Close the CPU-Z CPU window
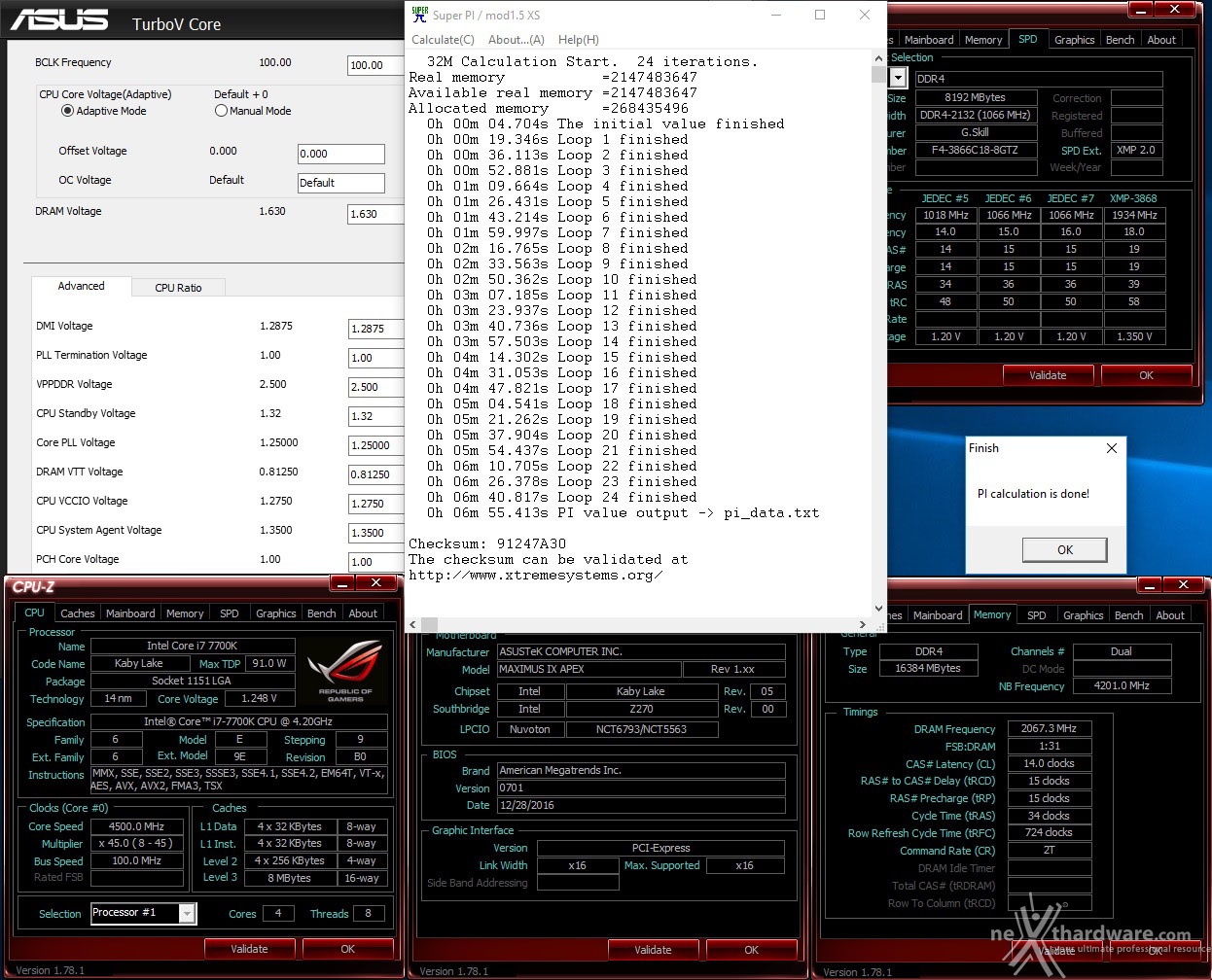 375,583
